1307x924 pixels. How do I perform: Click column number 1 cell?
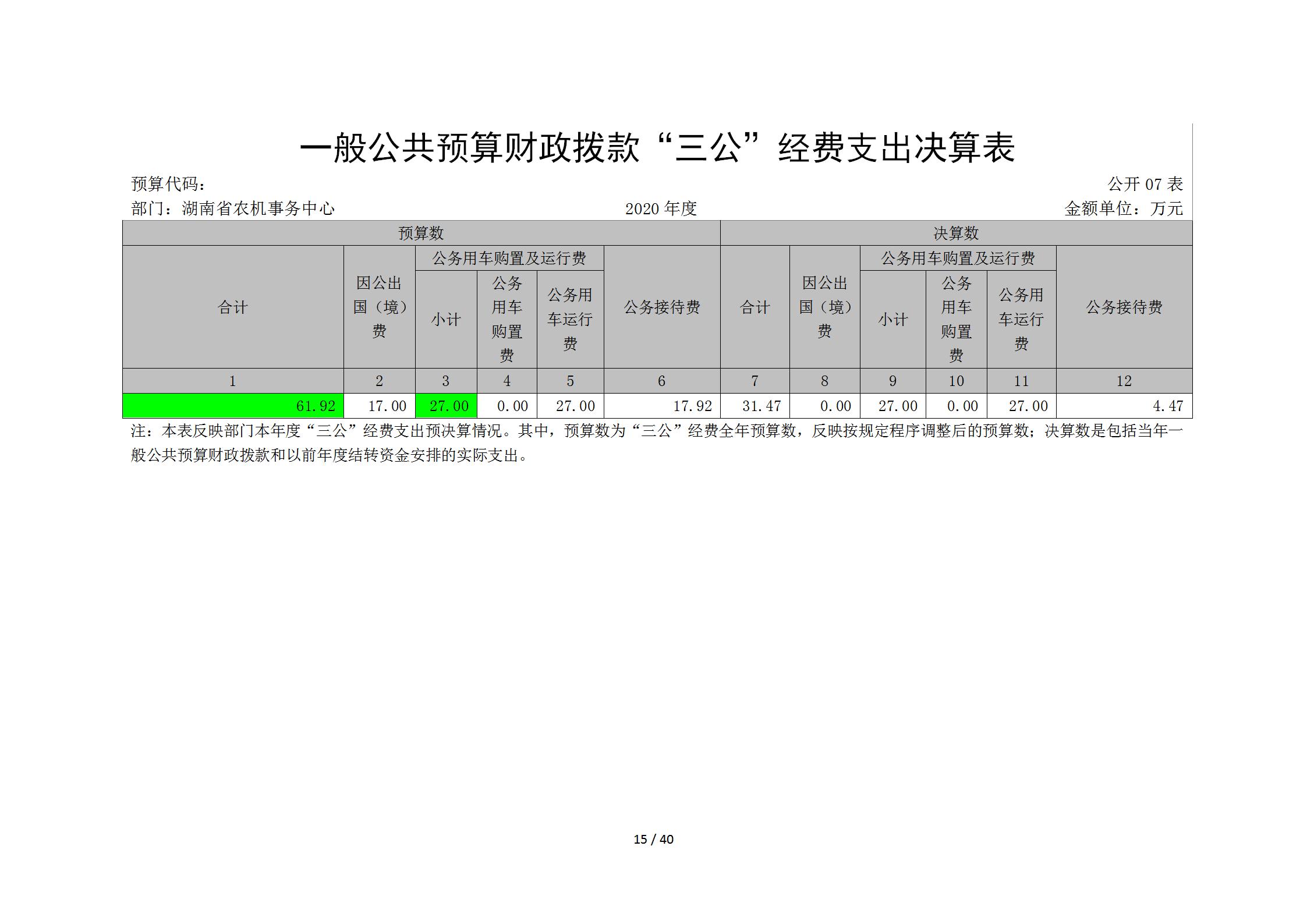233,381
